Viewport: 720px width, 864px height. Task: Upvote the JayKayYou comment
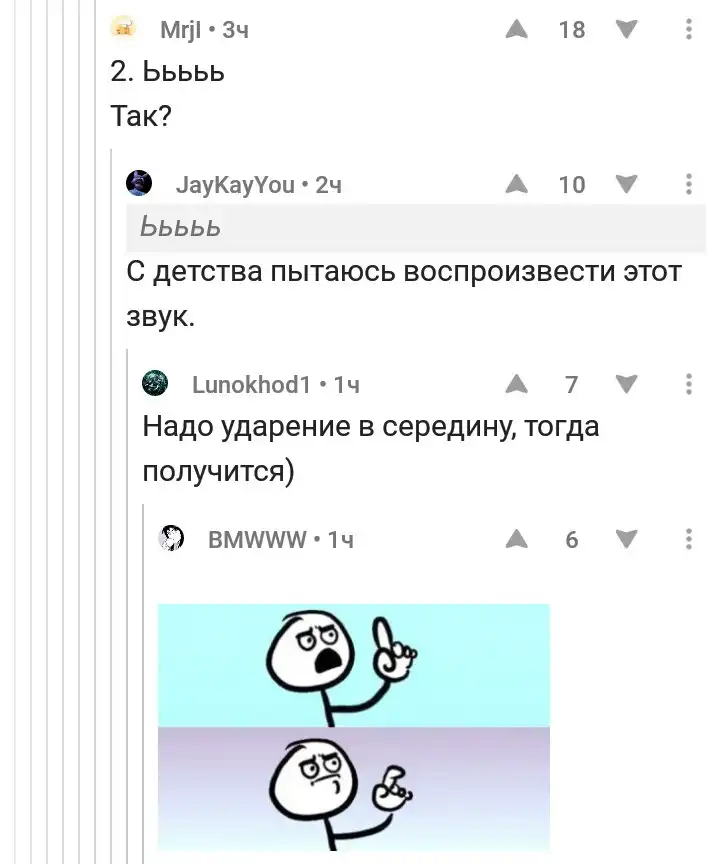(x=516, y=184)
